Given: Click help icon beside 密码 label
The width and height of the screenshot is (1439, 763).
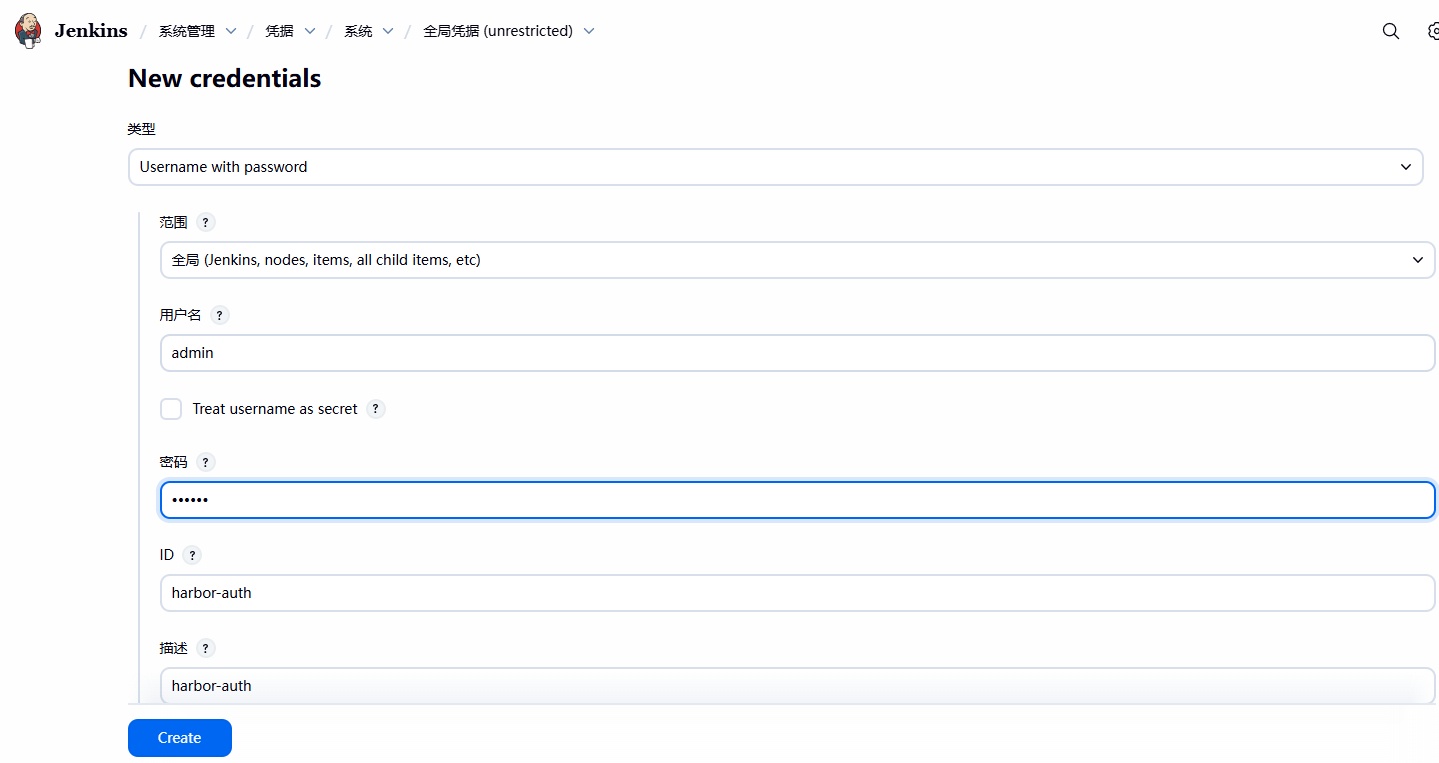Looking at the screenshot, I should [x=205, y=462].
